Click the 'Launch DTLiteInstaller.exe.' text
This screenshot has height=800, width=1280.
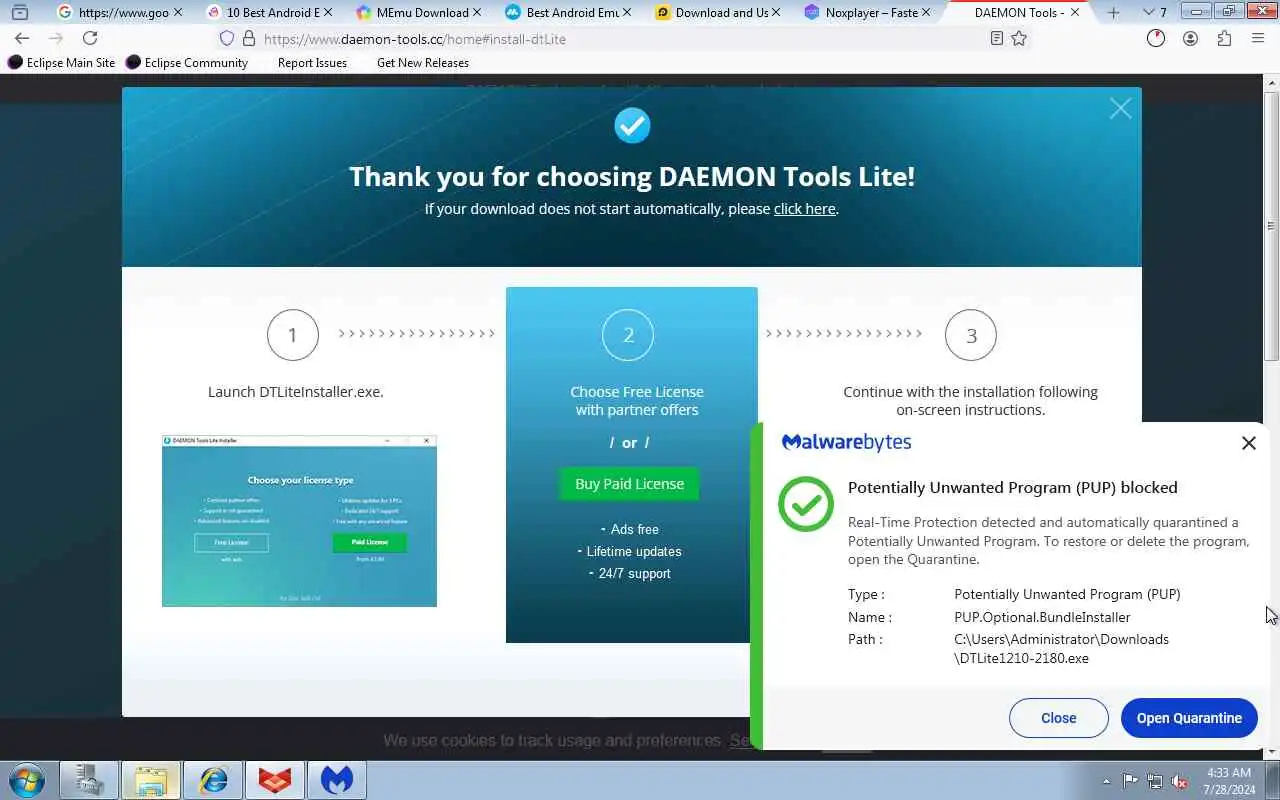point(296,392)
